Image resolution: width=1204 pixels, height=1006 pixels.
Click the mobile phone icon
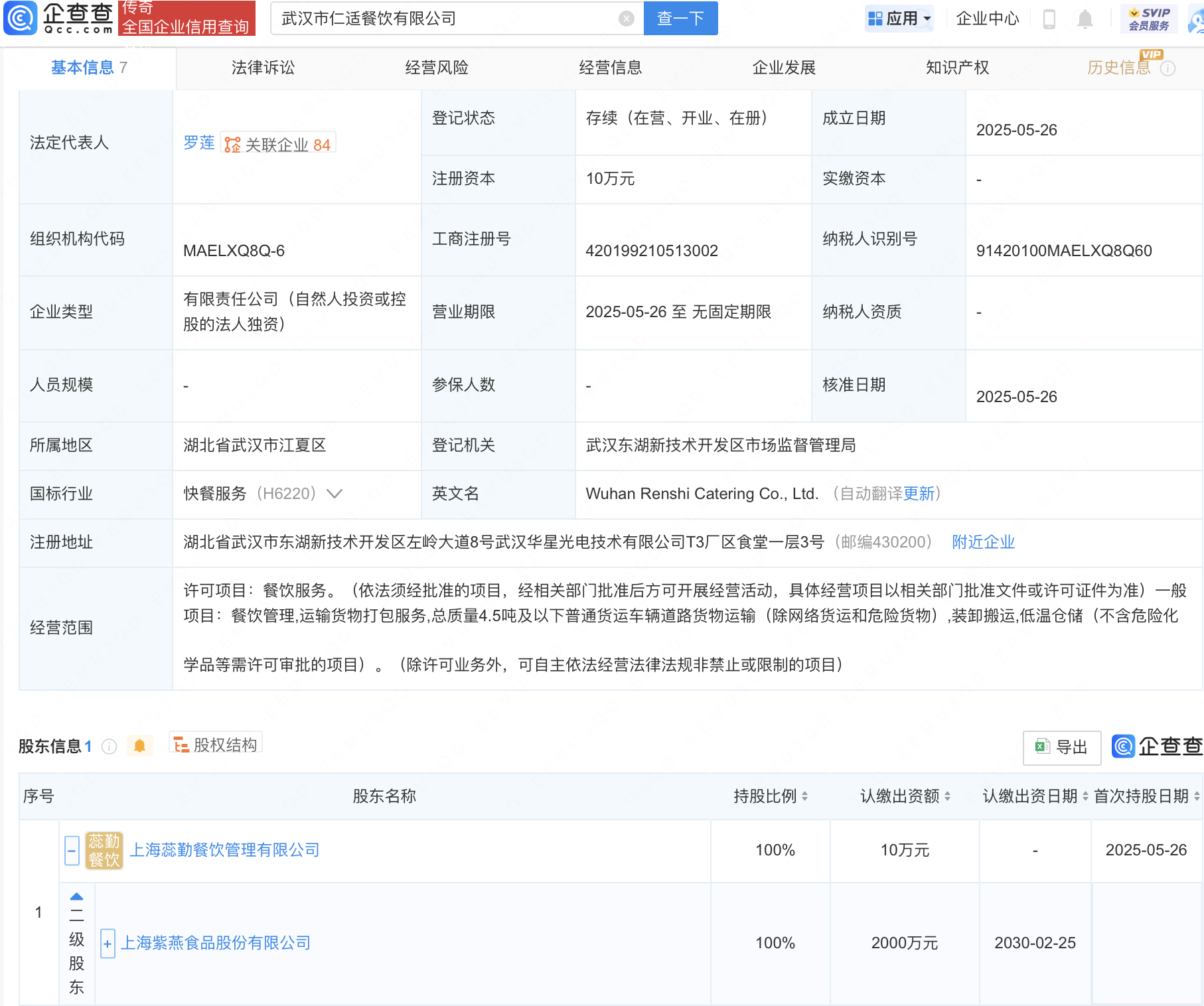point(1049,19)
